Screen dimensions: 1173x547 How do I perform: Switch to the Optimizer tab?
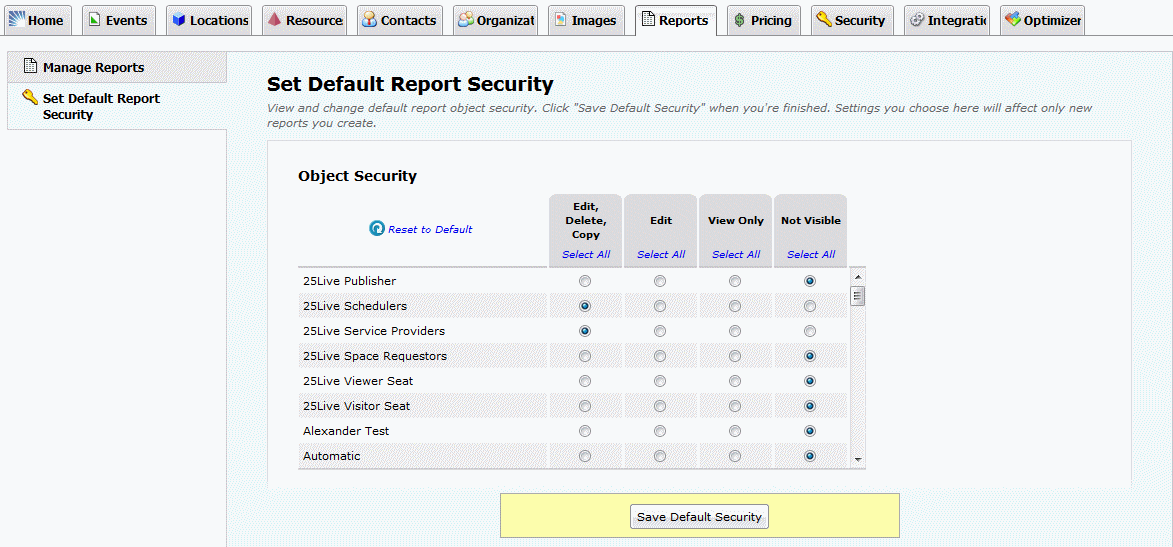[x=1042, y=20]
